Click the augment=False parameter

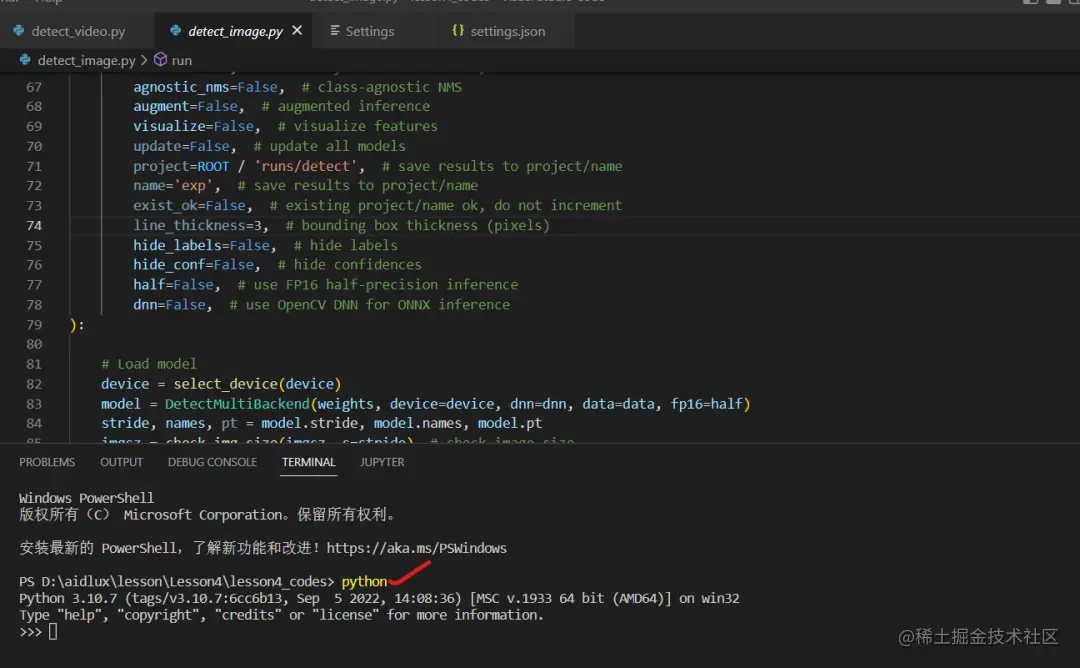185,107
